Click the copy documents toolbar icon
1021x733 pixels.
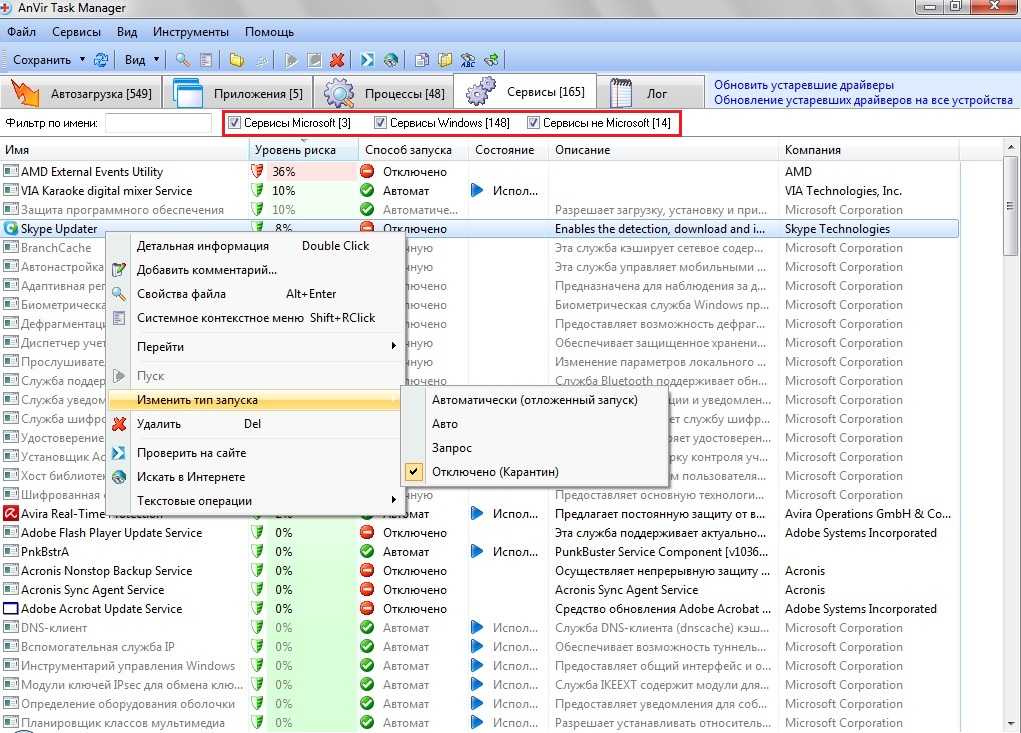click(x=422, y=60)
